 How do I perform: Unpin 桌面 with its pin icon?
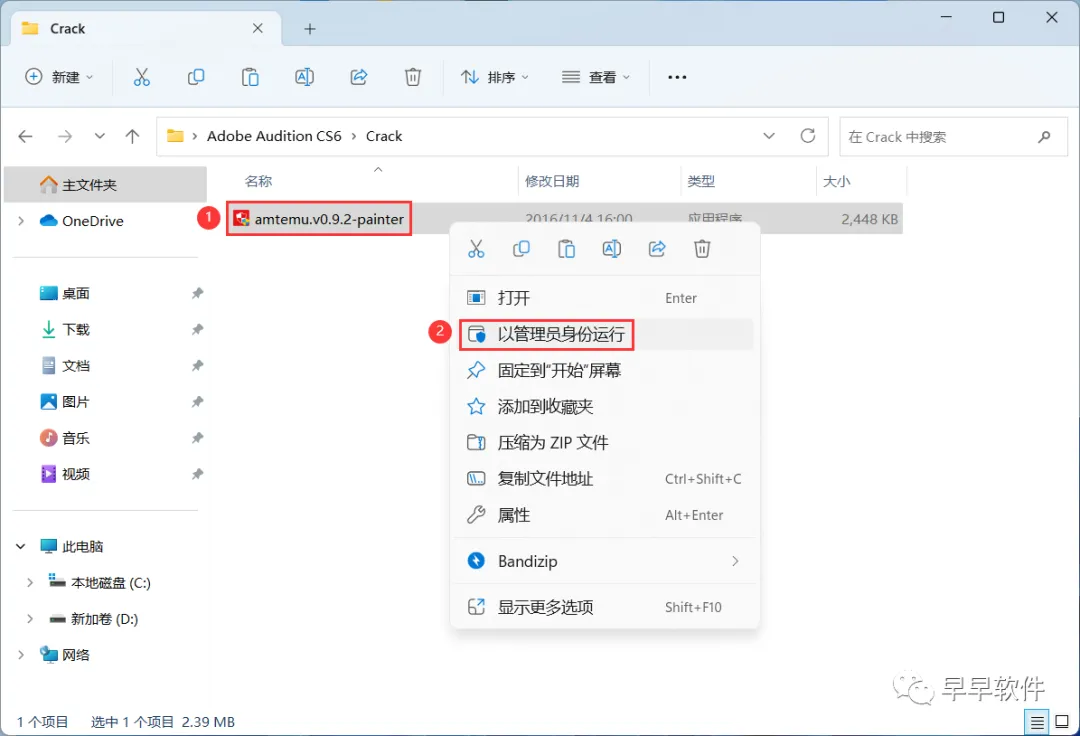click(198, 293)
